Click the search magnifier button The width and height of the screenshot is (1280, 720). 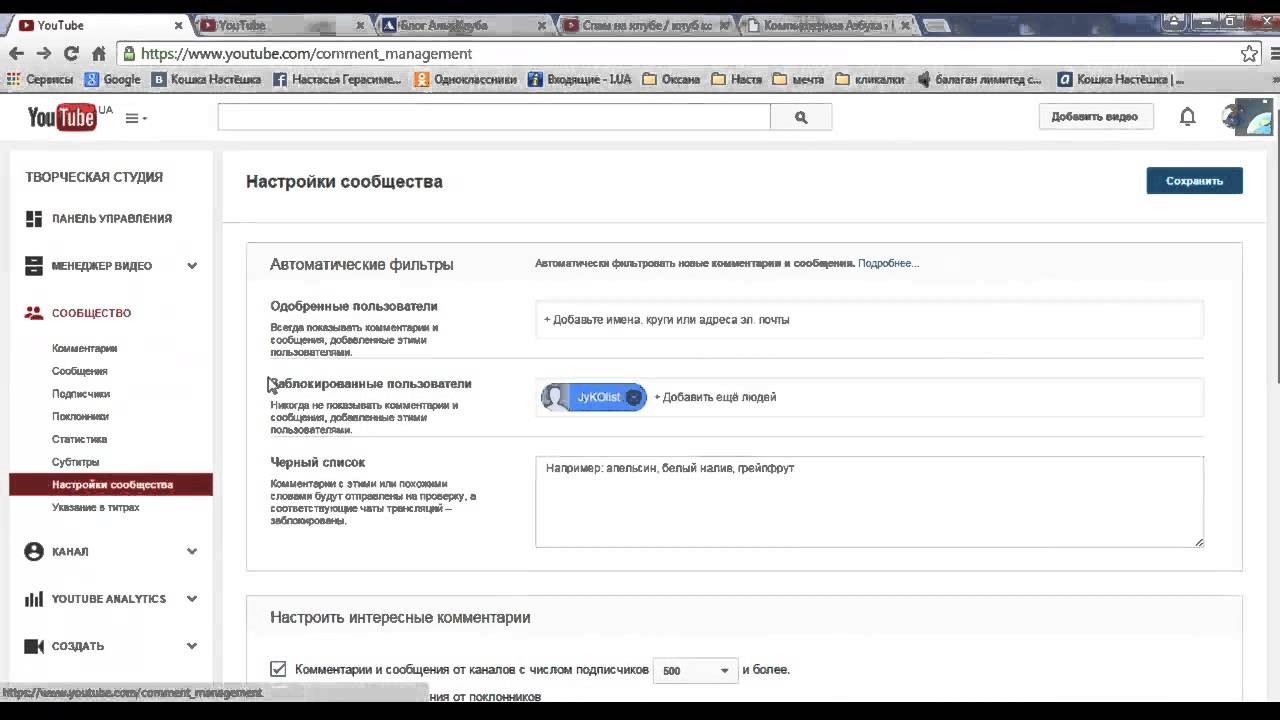click(801, 117)
